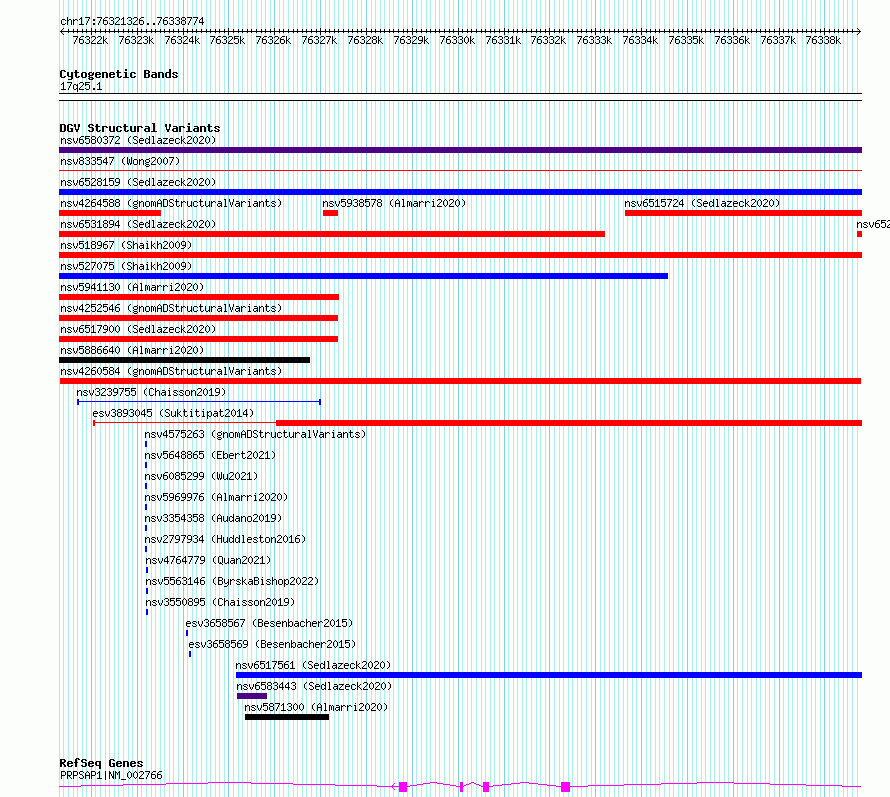Click the blue nsv6528159 variant bar

[x=460, y=192]
